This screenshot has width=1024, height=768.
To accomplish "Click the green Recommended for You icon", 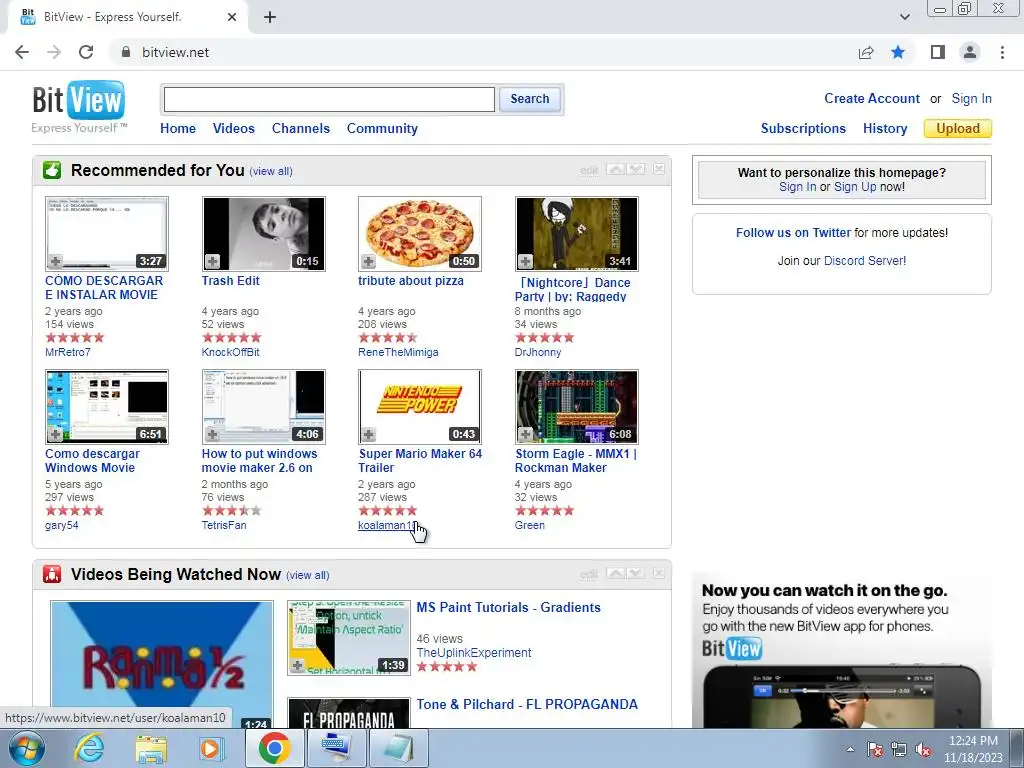I will (52, 170).
